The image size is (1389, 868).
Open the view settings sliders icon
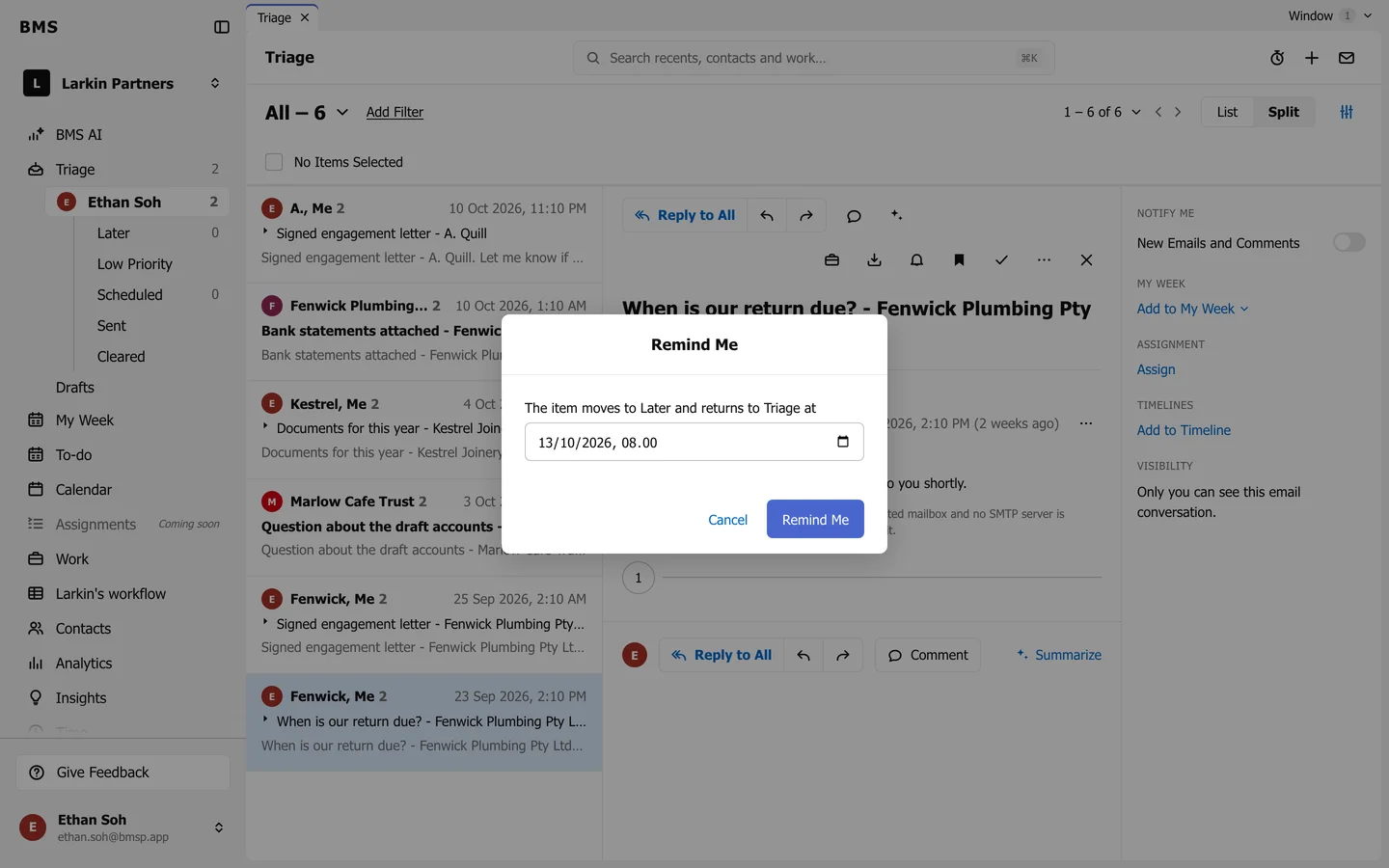coord(1347,112)
